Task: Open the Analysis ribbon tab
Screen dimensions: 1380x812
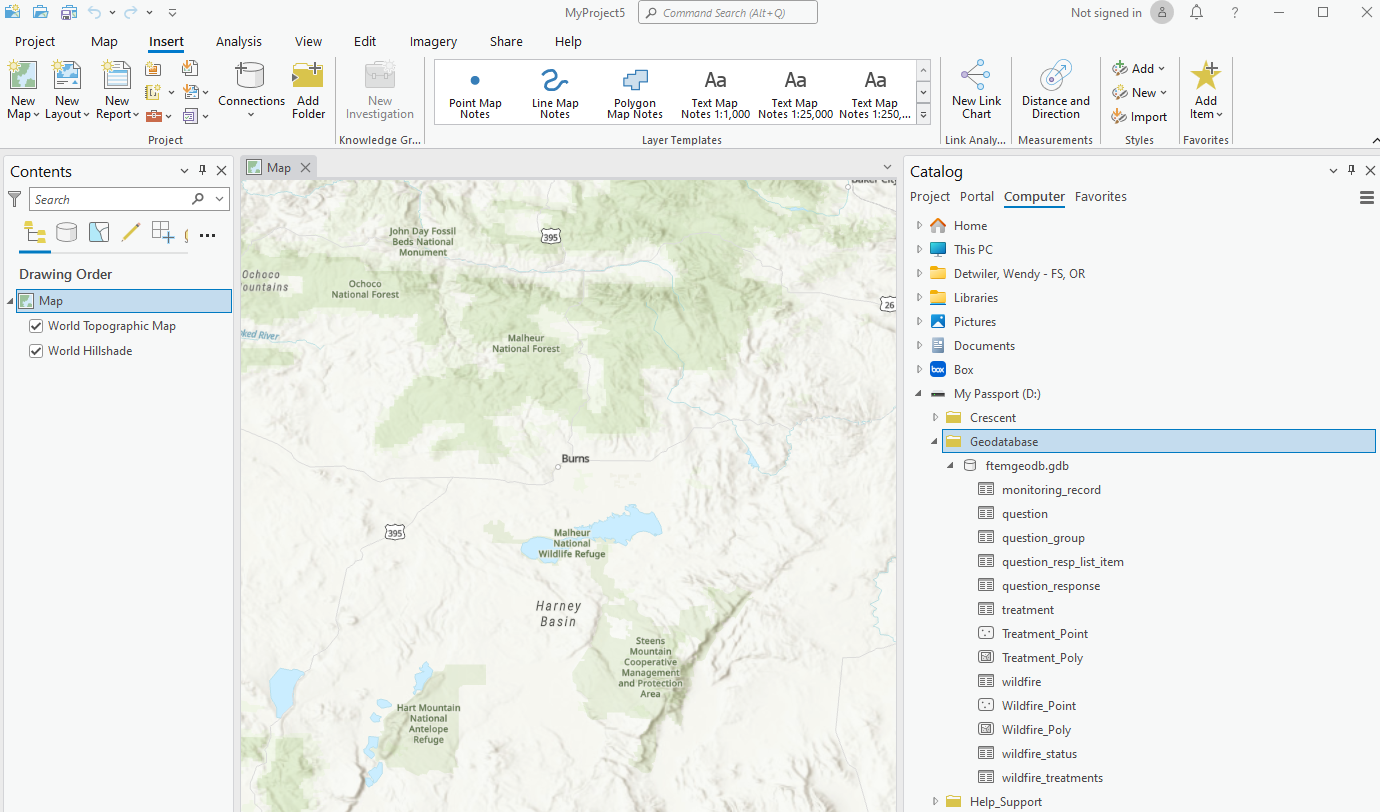Action: coord(239,42)
